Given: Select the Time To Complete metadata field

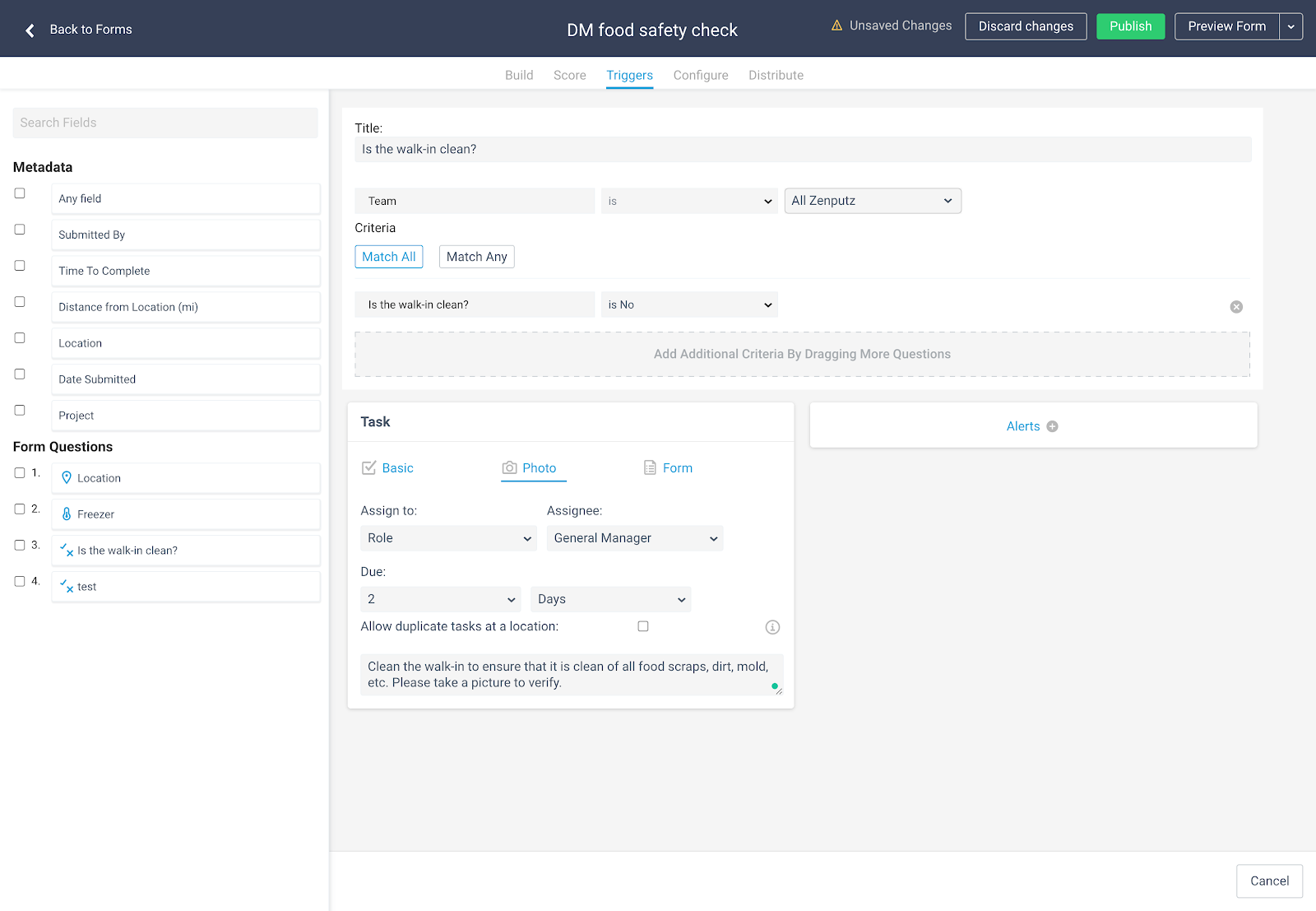Looking at the screenshot, I should pyautogui.click(x=186, y=271).
